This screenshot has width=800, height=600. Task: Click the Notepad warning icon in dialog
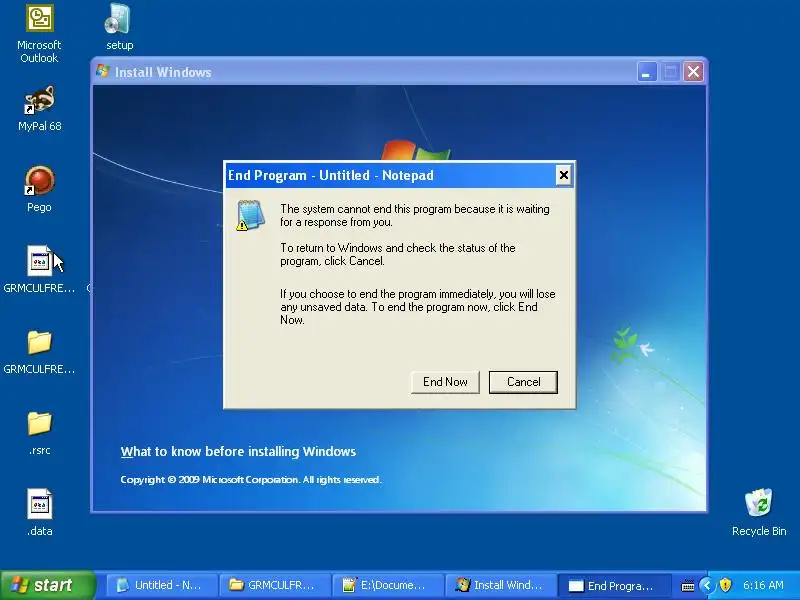coord(250,215)
